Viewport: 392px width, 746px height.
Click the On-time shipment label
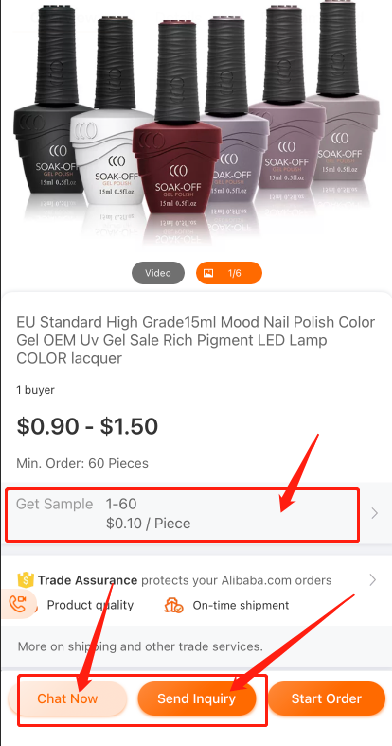241,605
